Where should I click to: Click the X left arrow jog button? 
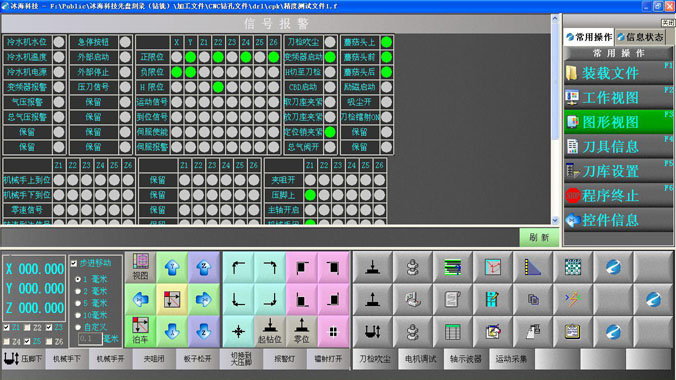pos(141,299)
